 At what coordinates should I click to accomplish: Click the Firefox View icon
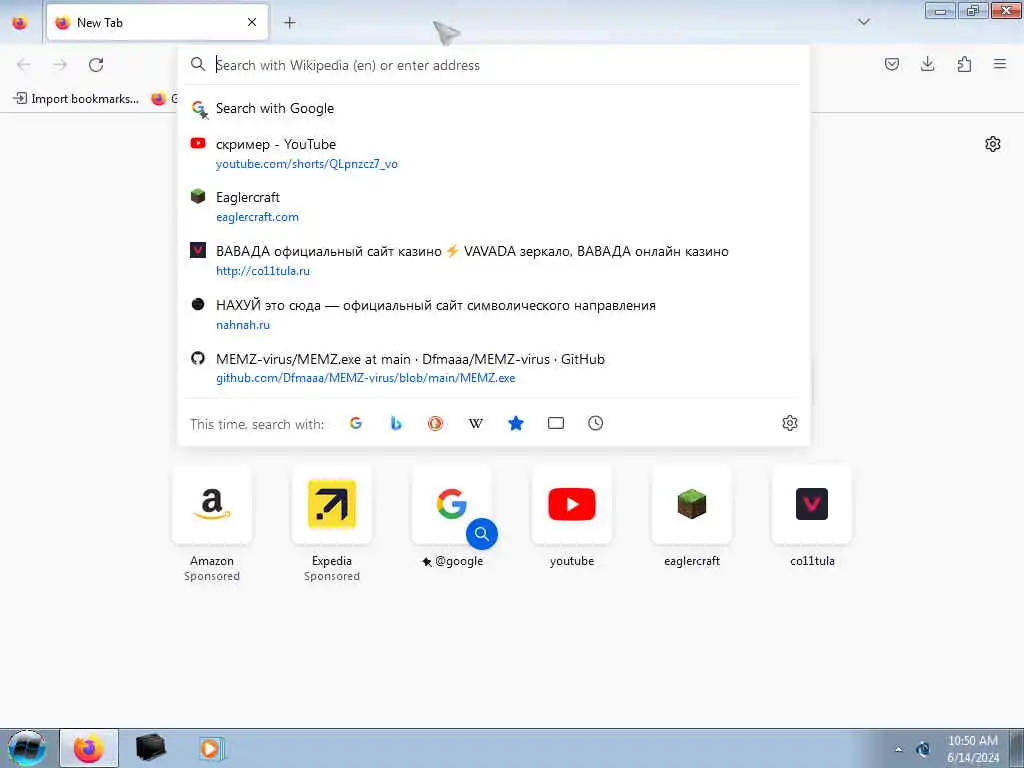(20, 23)
